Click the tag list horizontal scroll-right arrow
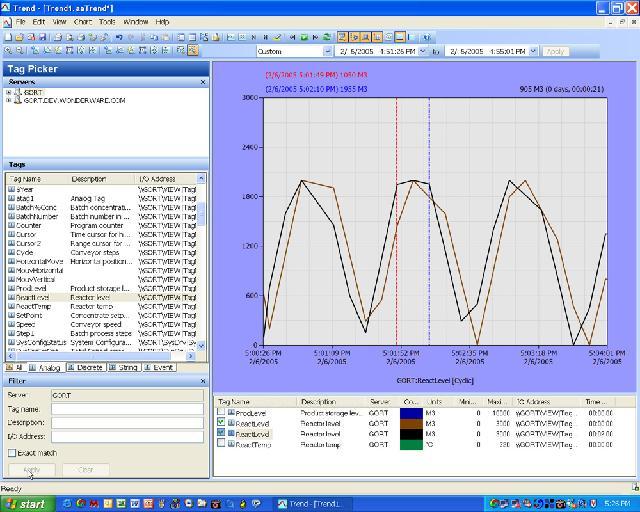640x512 pixels. (x=191, y=356)
